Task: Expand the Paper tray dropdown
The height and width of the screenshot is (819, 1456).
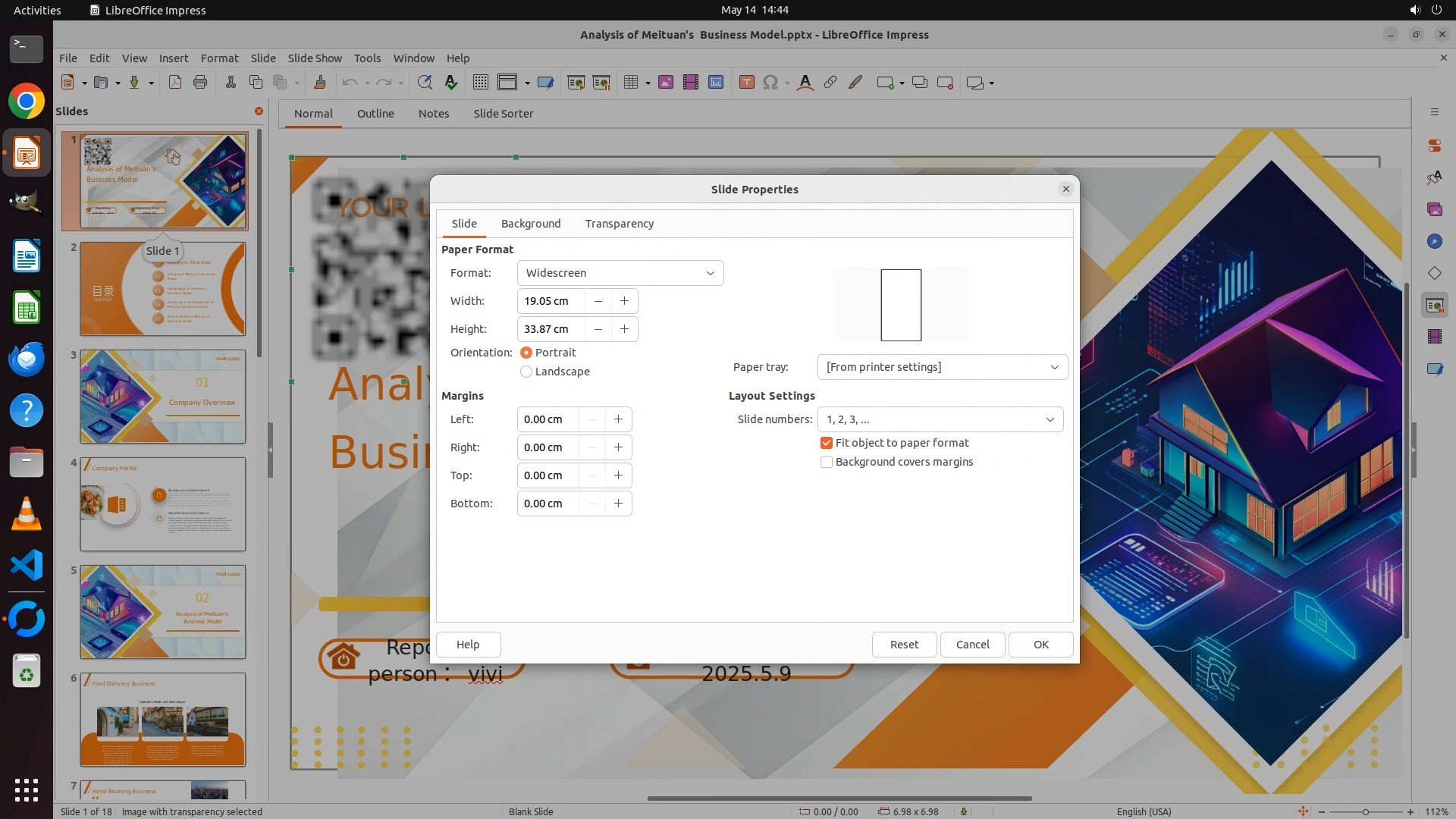Action: pyautogui.click(x=942, y=367)
